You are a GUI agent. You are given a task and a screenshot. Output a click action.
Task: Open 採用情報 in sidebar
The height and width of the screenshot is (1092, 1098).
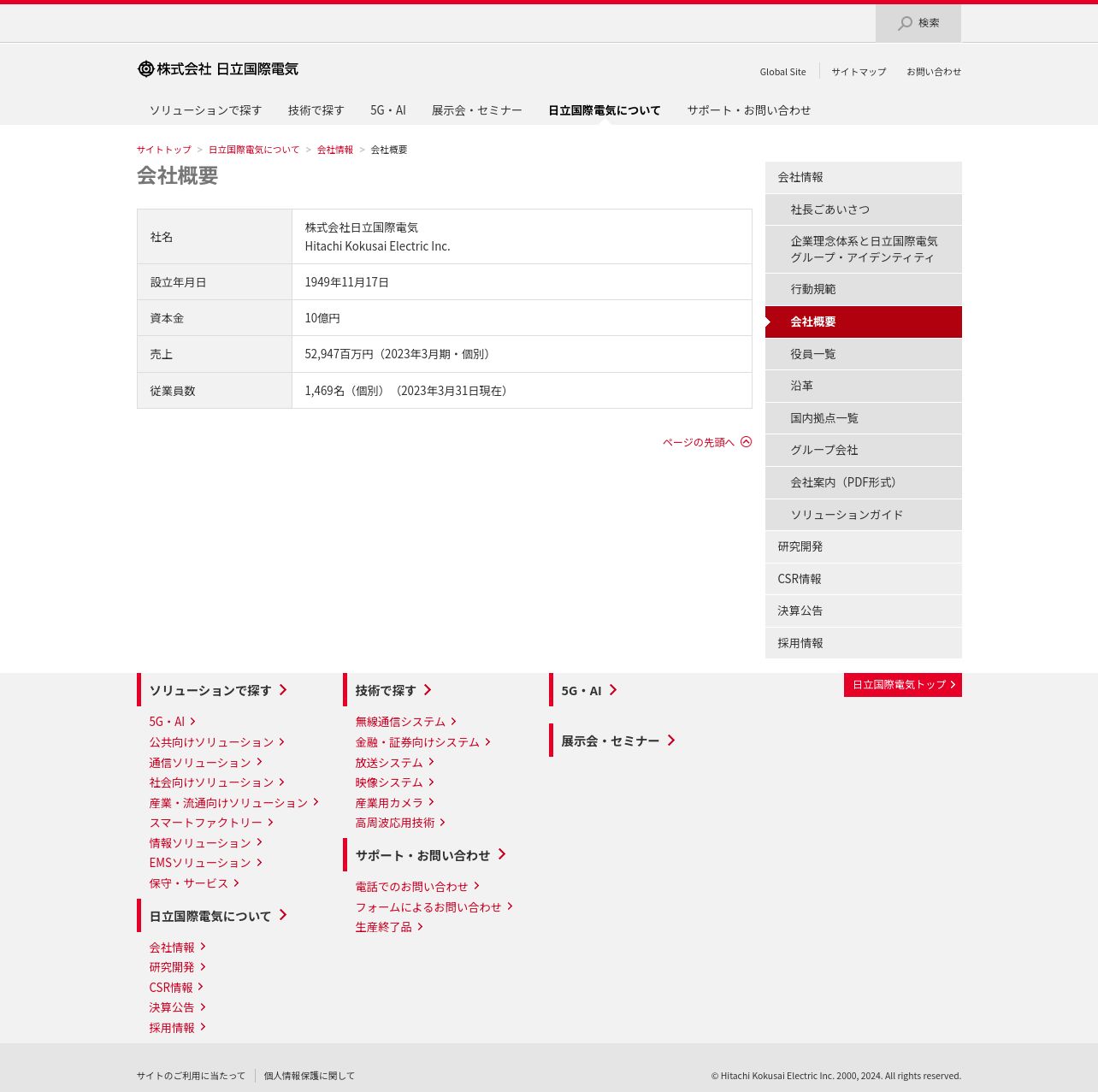(864, 643)
